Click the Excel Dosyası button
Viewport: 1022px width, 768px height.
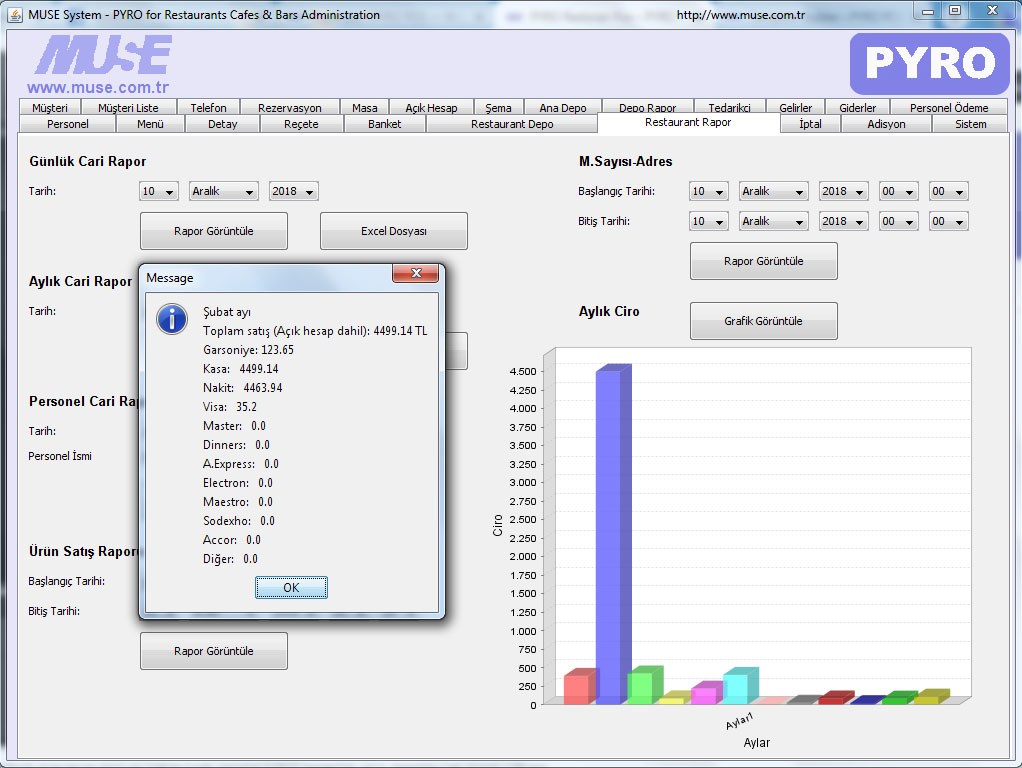tap(394, 231)
